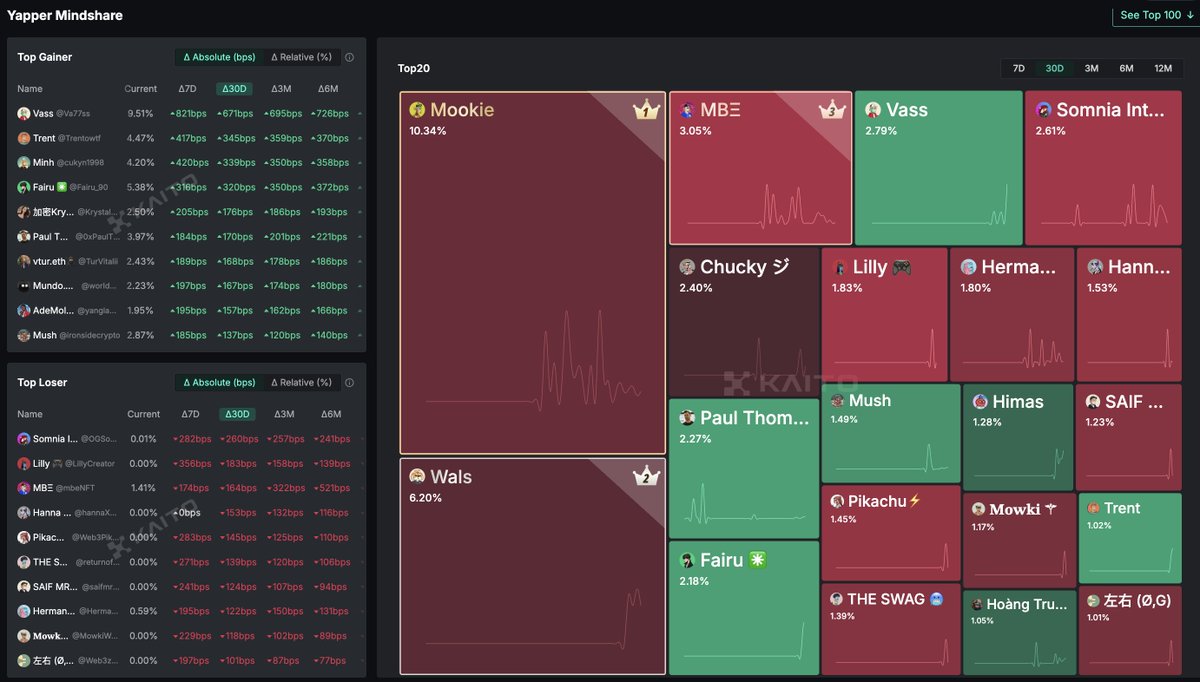Click Fairu avatar in the treemap tile
The image size is (1200, 682).
687,560
